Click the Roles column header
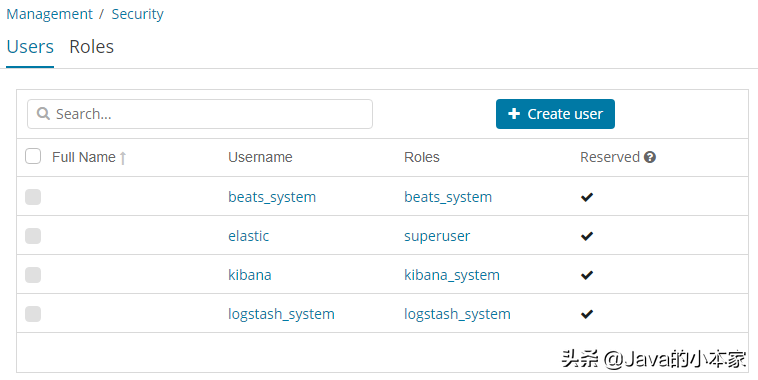 422,157
